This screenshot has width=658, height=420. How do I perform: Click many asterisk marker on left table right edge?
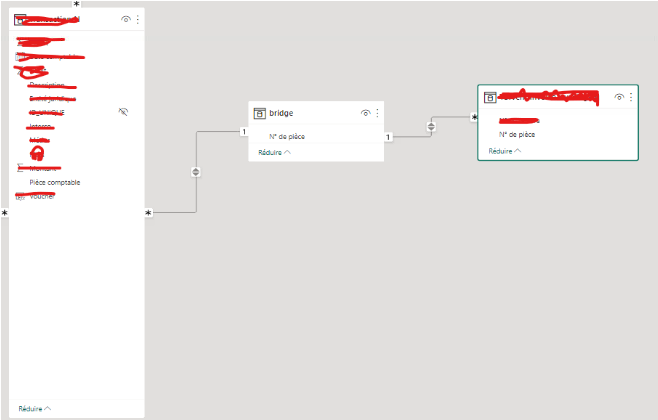click(148, 213)
